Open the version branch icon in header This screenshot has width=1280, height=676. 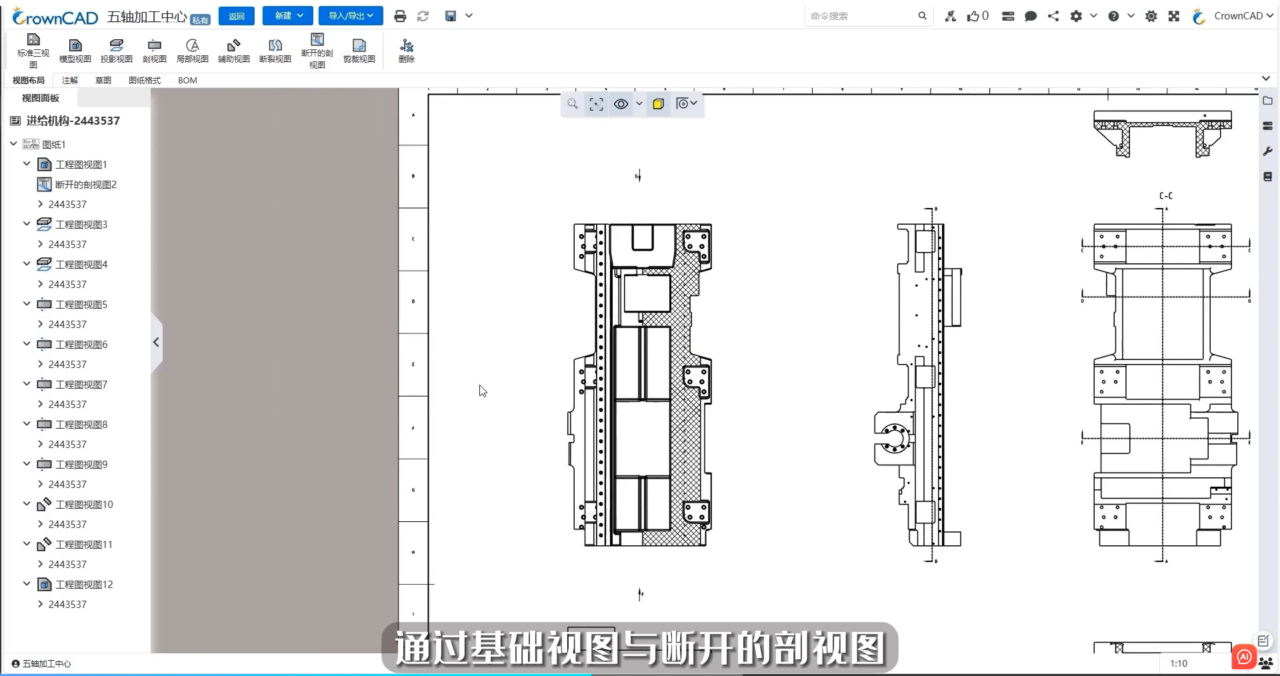[x=950, y=16]
